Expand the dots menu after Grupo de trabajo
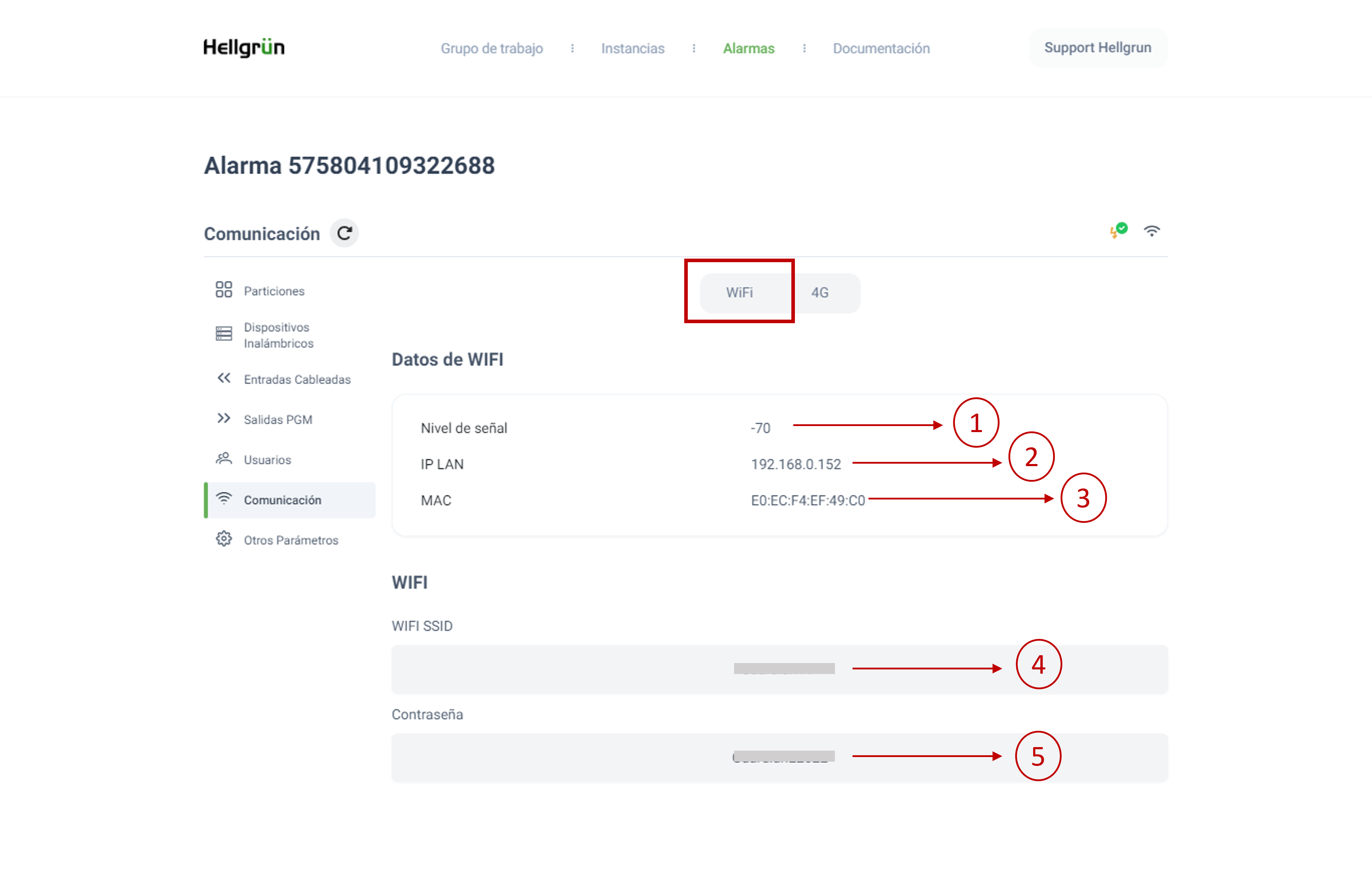Viewport: 1372px width, 878px height. [x=572, y=49]
